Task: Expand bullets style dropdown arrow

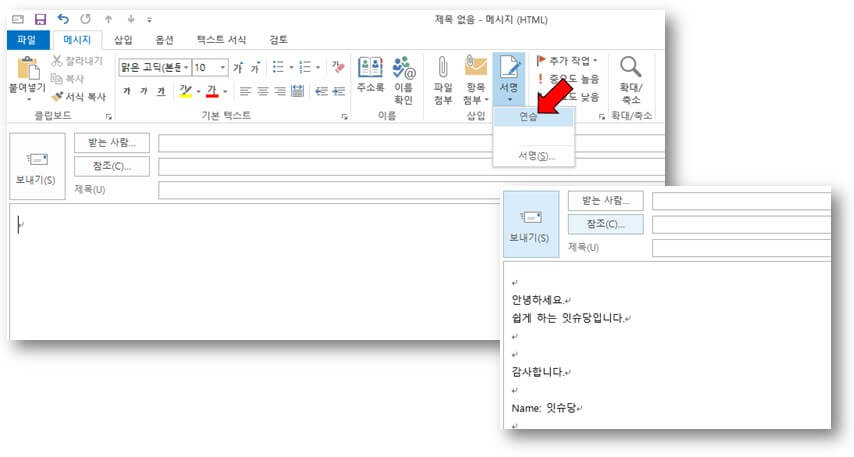Action: (x=291, y=68)
